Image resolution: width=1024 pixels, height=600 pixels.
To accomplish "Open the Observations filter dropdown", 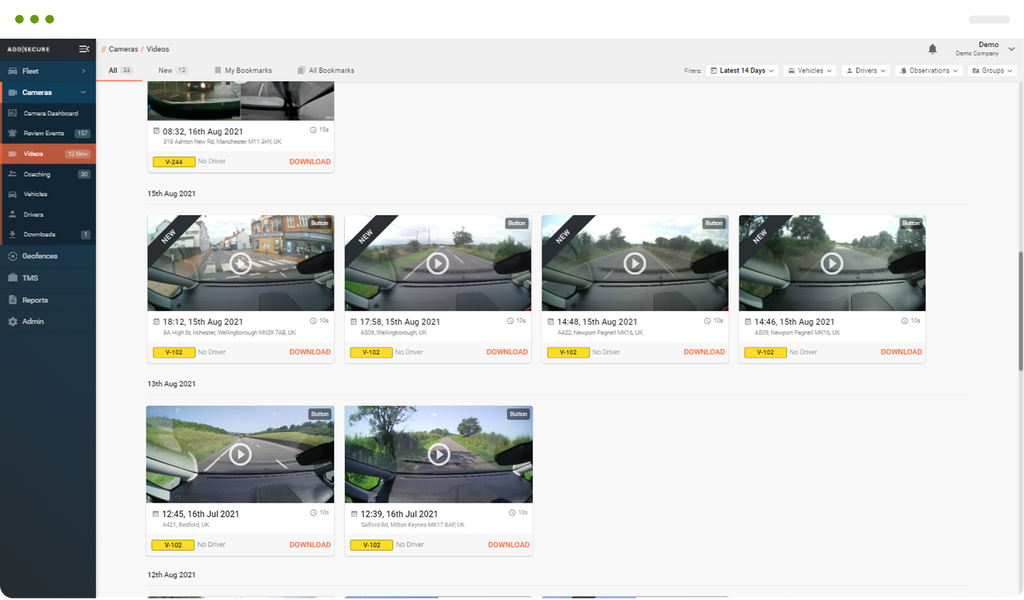I will (929, 71).
